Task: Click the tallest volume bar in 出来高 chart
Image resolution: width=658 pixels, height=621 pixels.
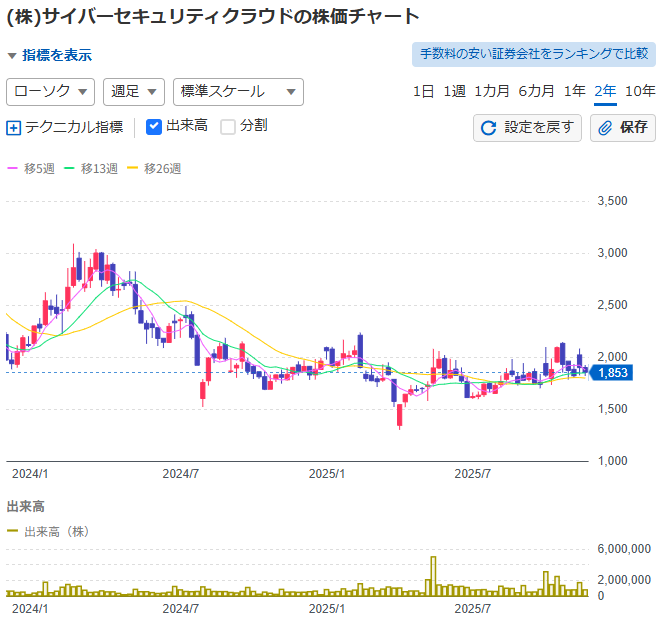Action: [x=433, y=576]
